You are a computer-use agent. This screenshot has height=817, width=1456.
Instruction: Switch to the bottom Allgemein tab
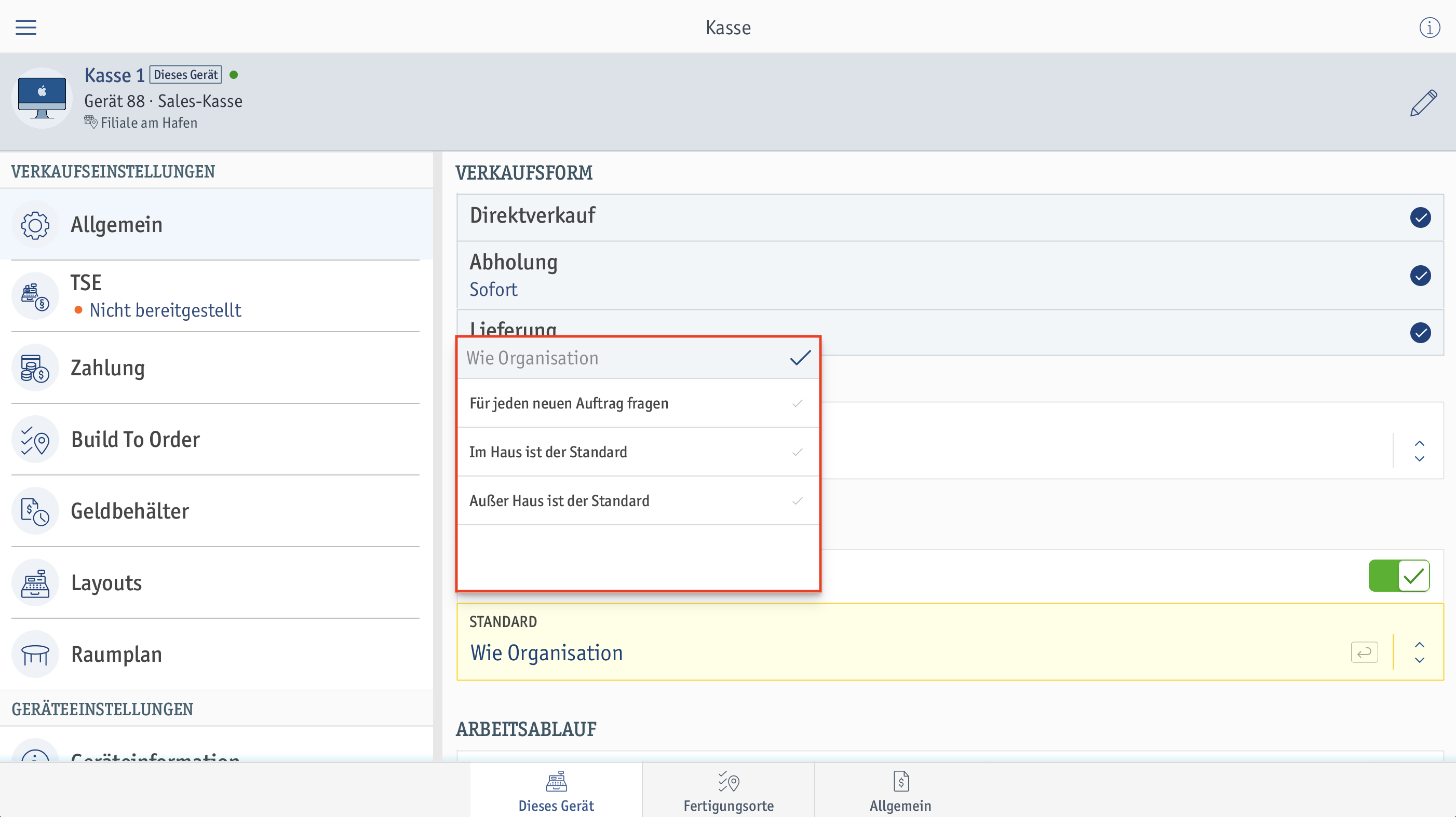(900, 790)
